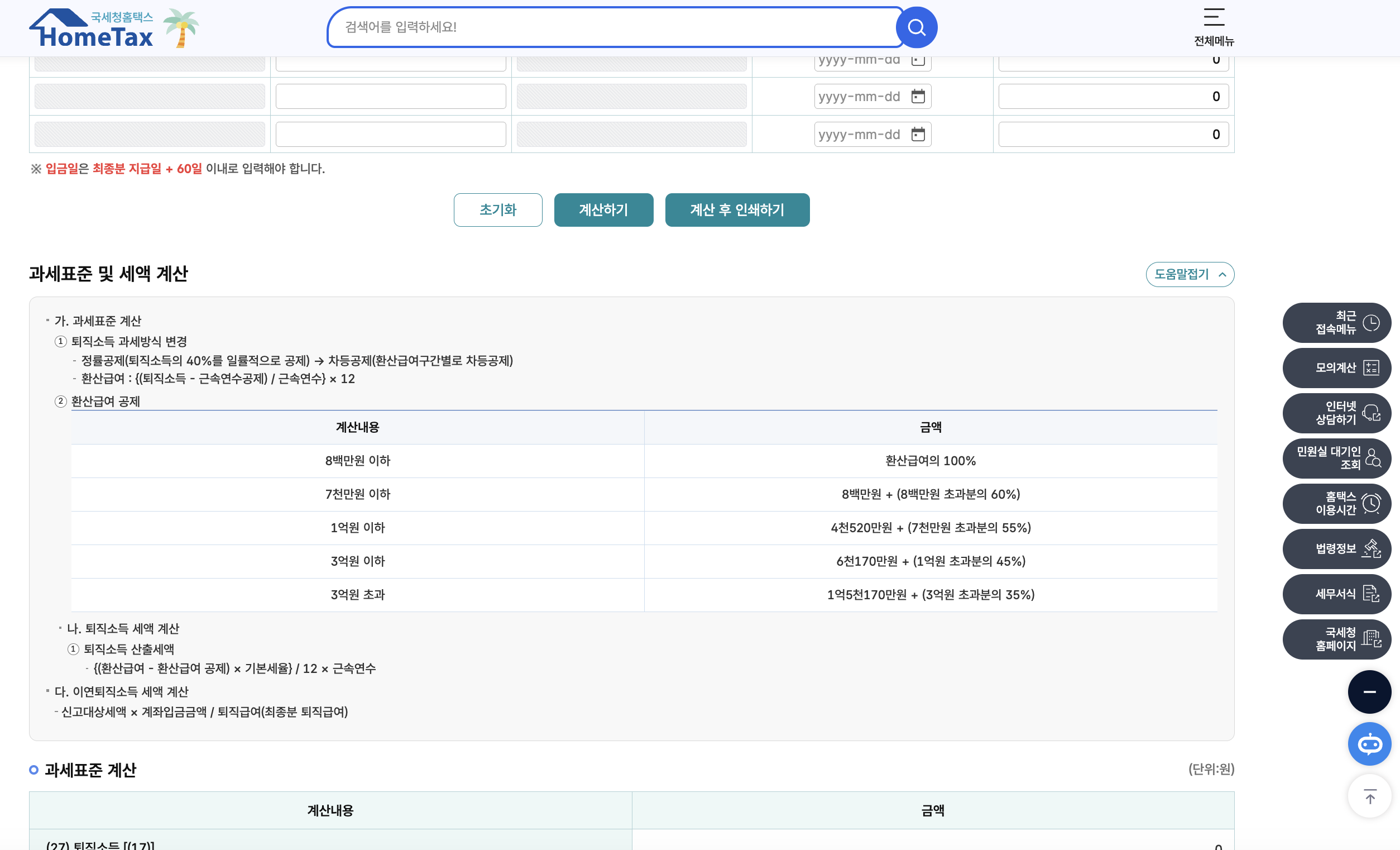Open 국세청 홈페이지 side shortcut
Image resolution: width=1400 pixels, height=850 pixels.
pos(1336,639)
